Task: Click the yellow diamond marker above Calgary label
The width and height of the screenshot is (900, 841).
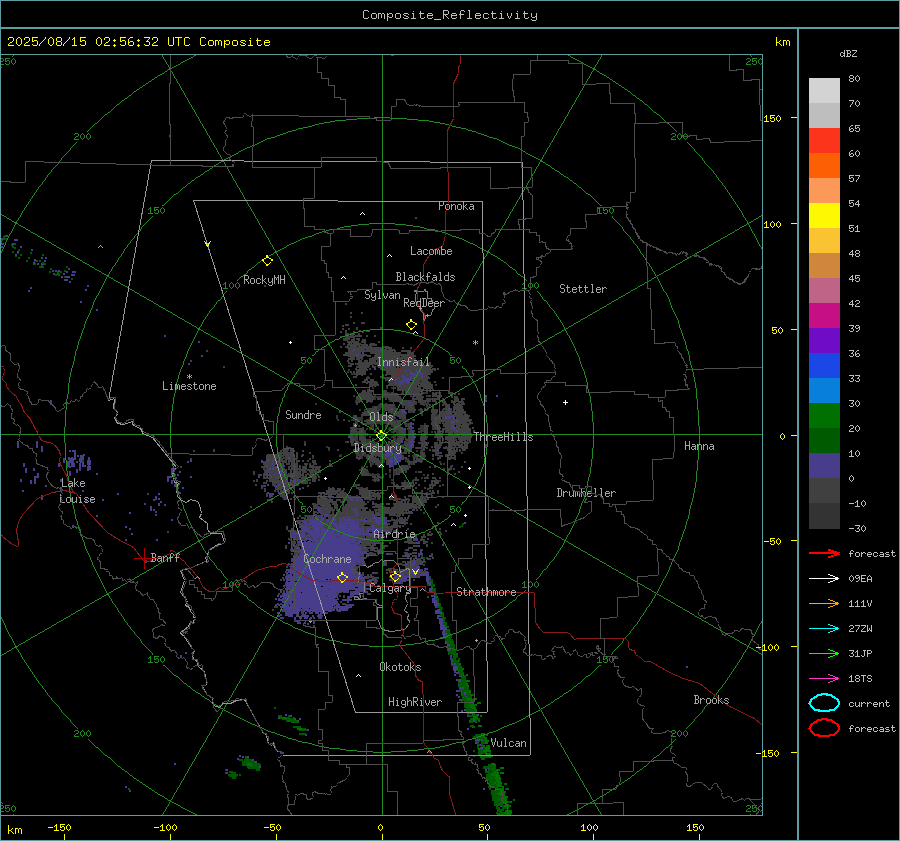Action: click(x=395, y=576)
